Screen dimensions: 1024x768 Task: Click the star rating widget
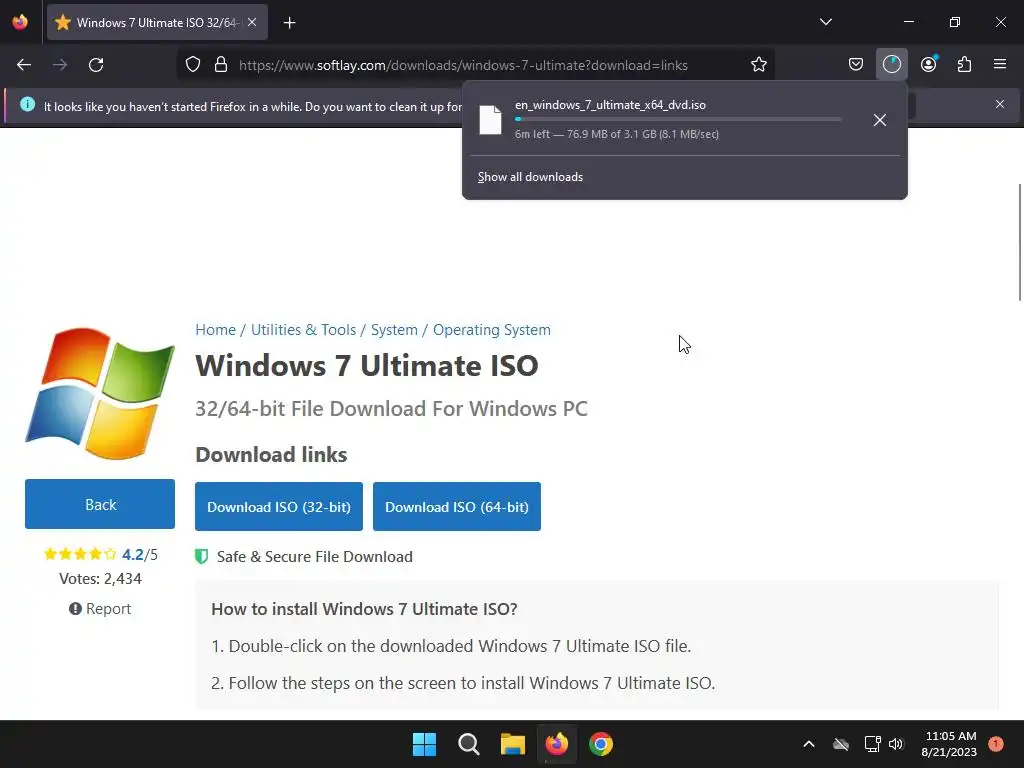[x=80, y=554]
